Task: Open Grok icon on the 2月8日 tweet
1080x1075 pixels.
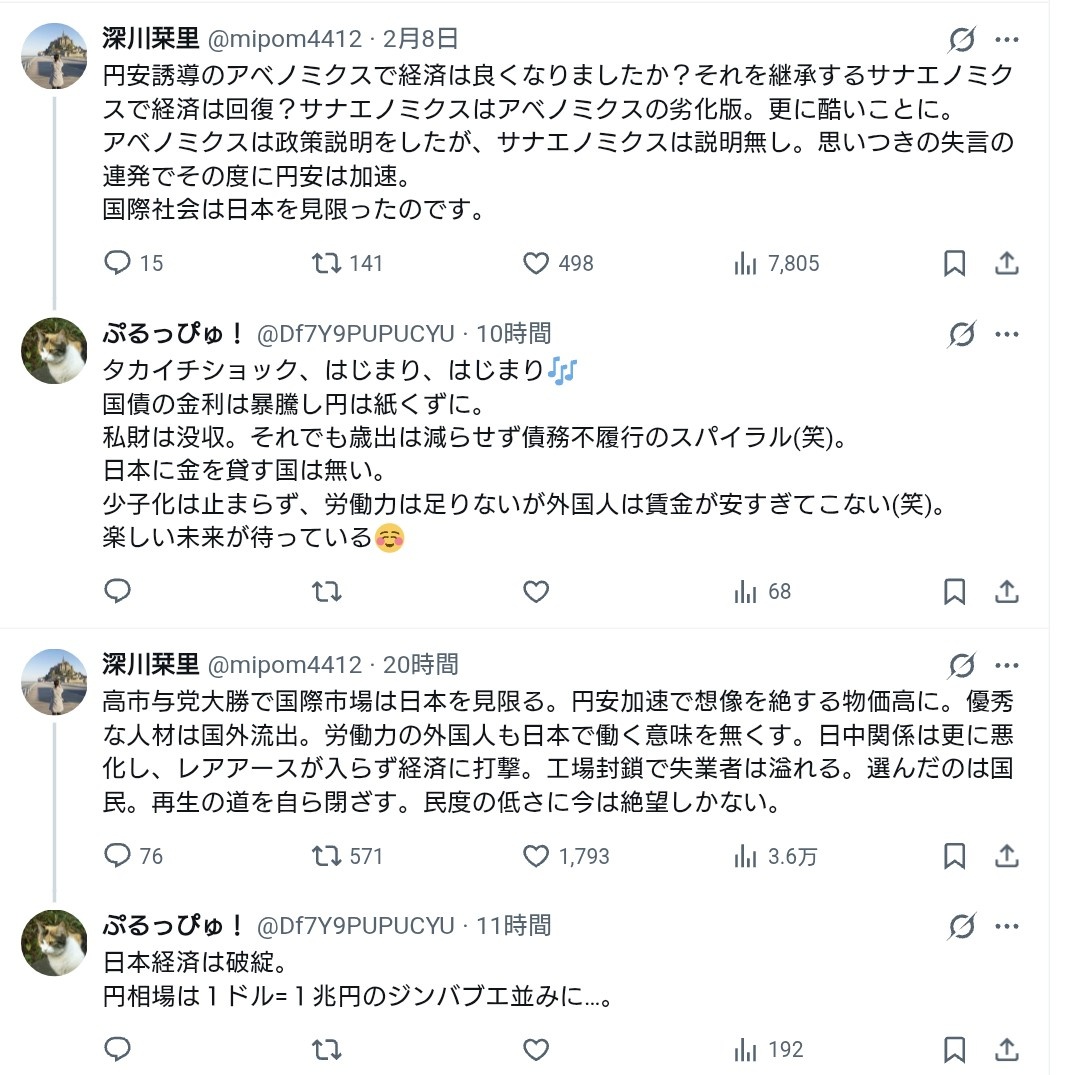Action: [962, 40]
